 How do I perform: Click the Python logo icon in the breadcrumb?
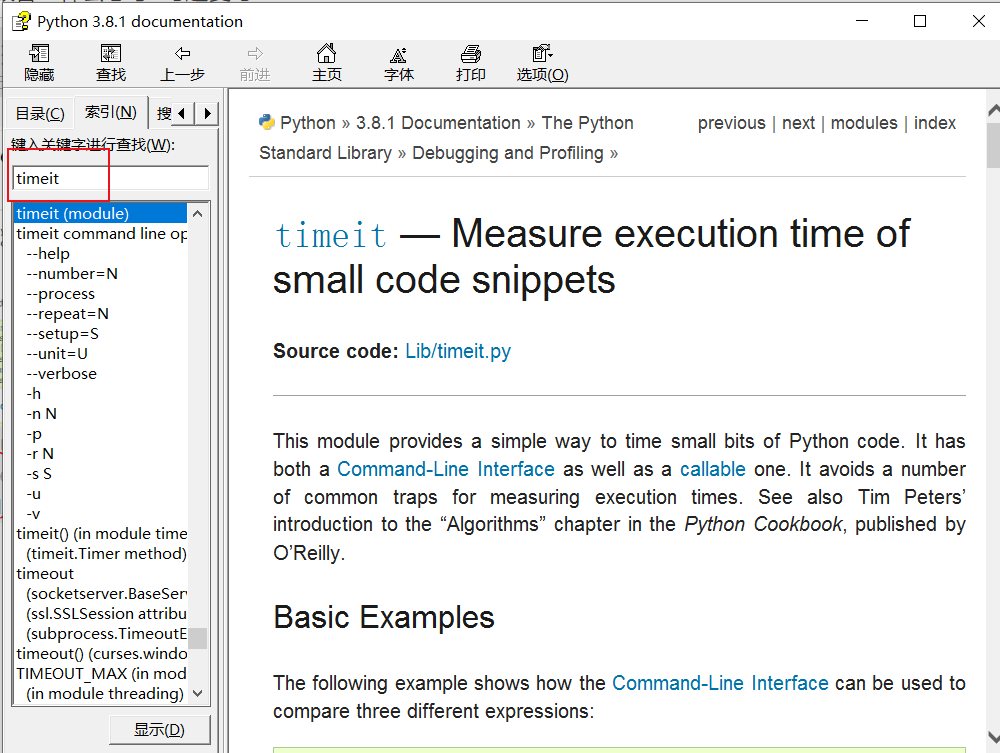pos(266,122)
